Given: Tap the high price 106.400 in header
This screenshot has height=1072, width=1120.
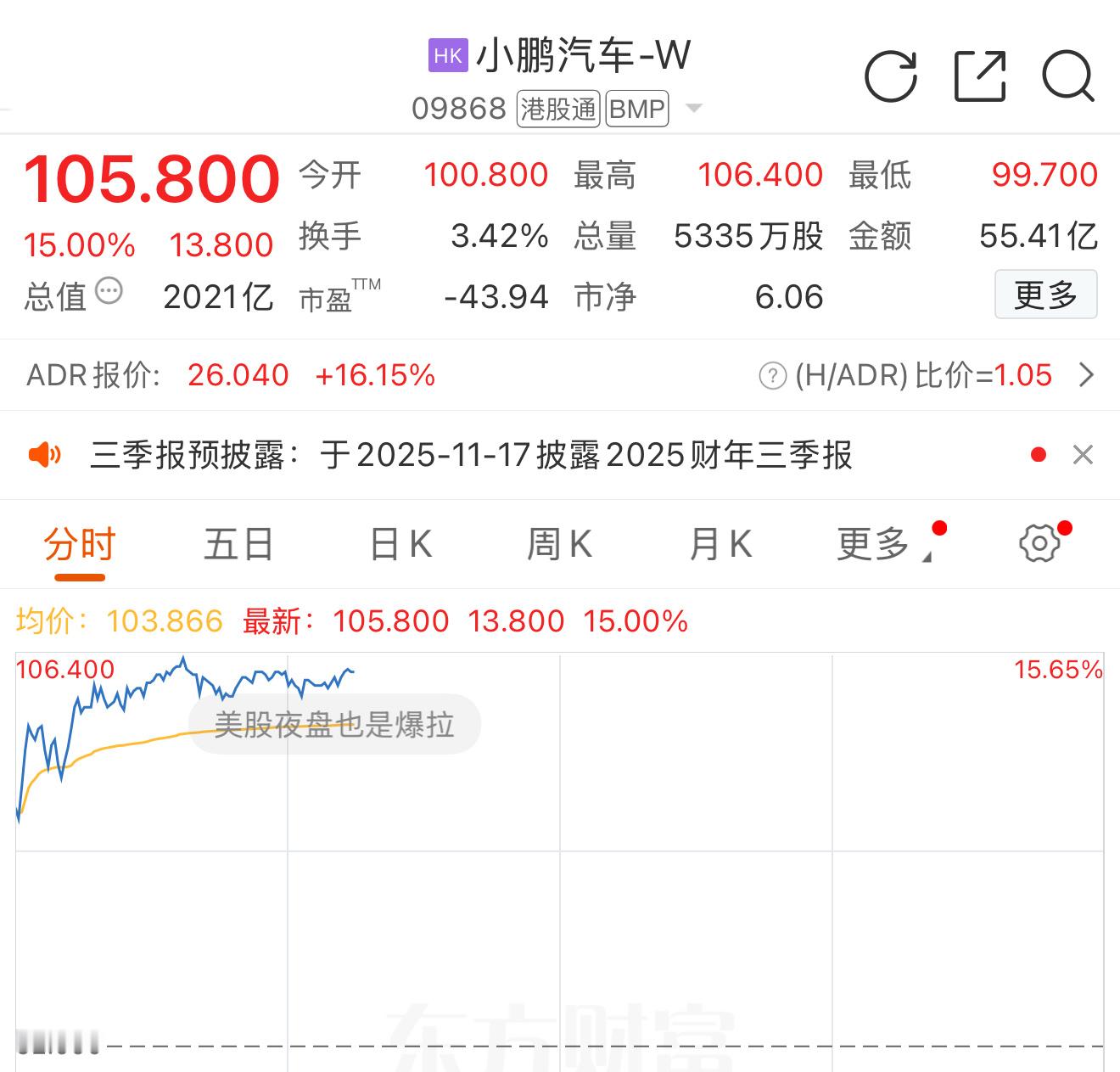Looking at the screenshot, I should click(x=760, y=175).
